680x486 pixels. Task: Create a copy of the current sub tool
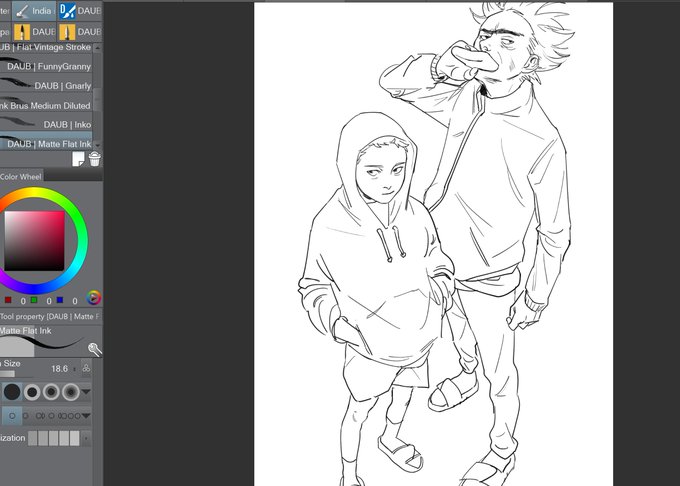point(78,159)
